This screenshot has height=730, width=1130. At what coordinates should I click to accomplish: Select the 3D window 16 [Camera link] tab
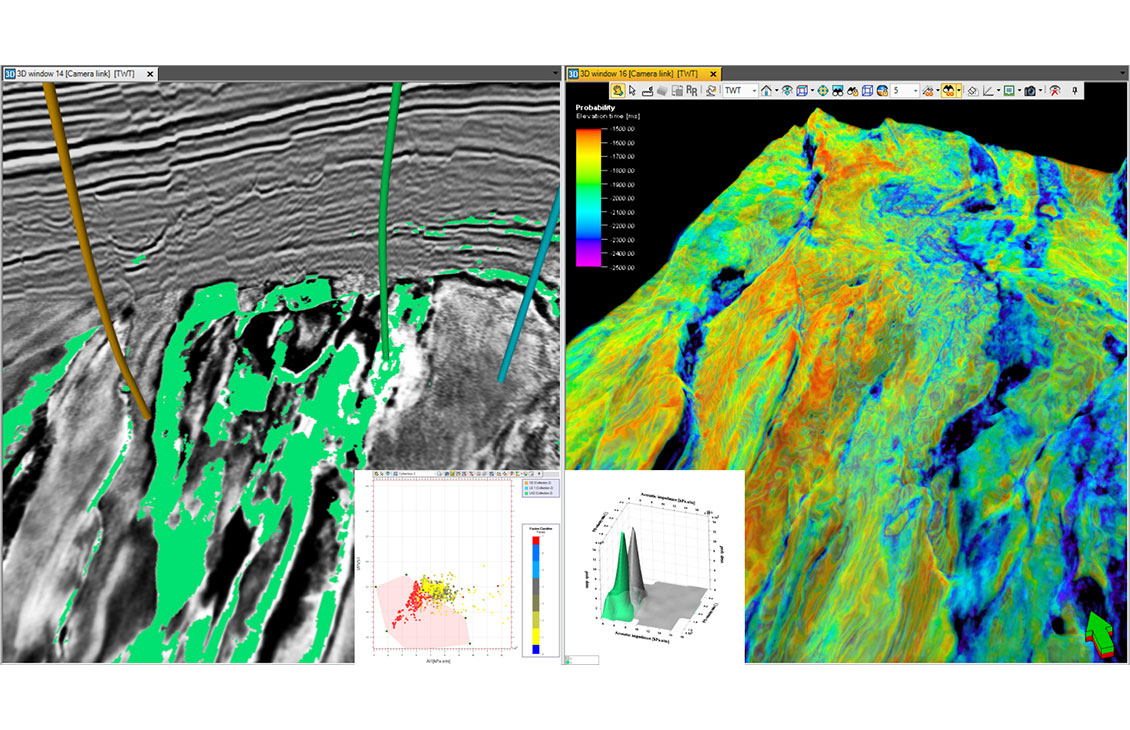640,73
